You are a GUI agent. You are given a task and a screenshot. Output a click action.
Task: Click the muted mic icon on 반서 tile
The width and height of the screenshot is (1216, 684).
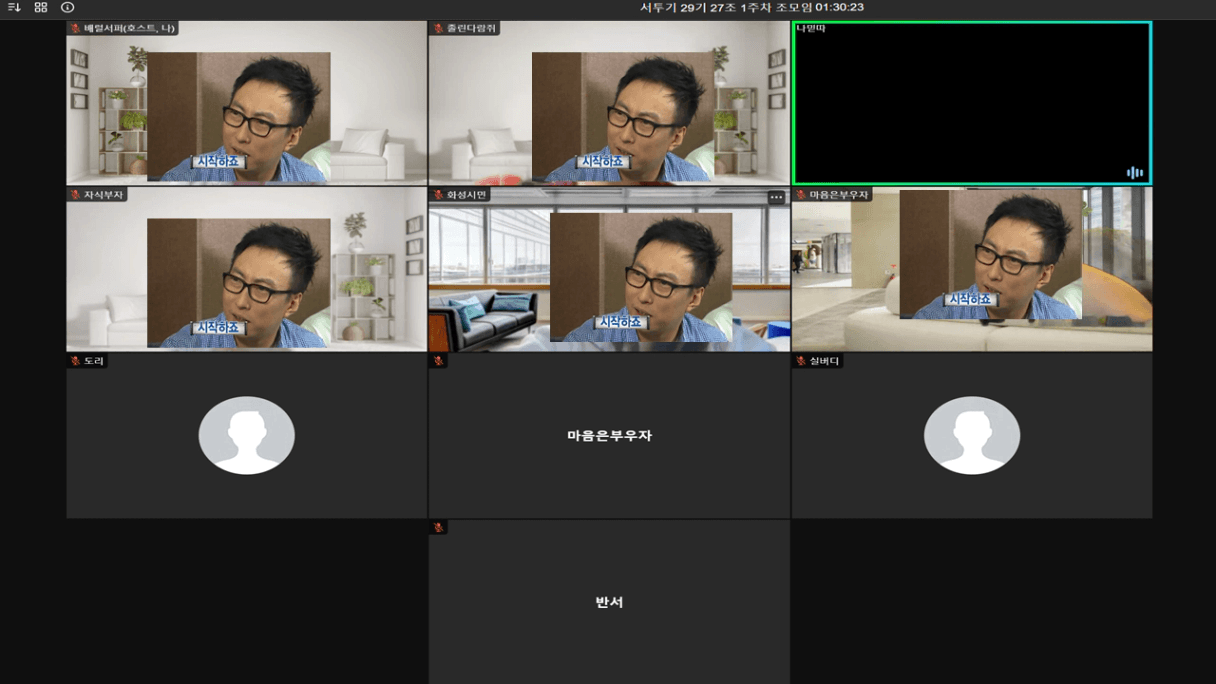pyautogui.click(x=438, y=527)
